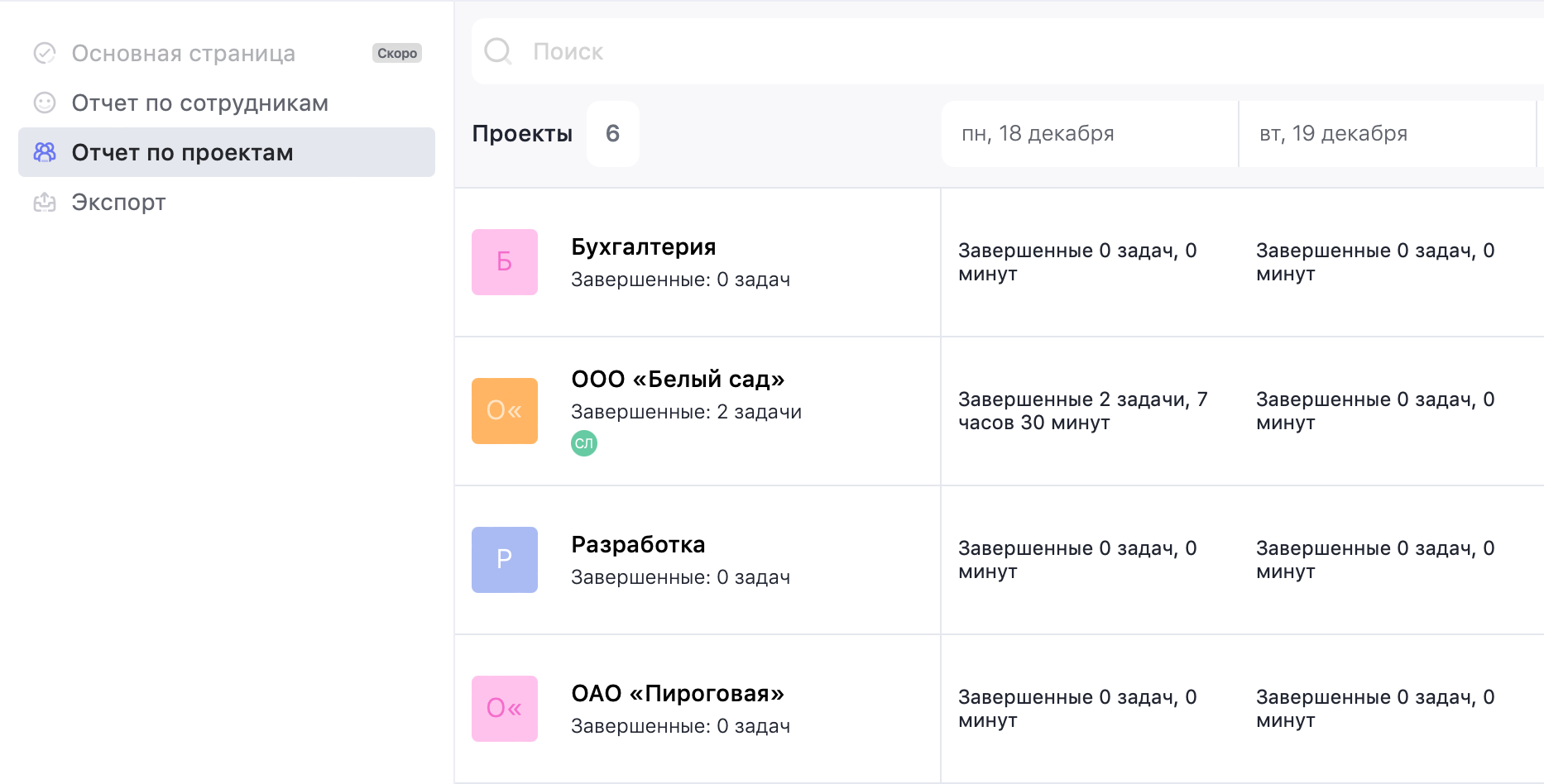Click the magnifying glass search icon
Image resolution: width=1544 pixels, height=784 pixels.
pyautogui.click(x=497, y=51)
